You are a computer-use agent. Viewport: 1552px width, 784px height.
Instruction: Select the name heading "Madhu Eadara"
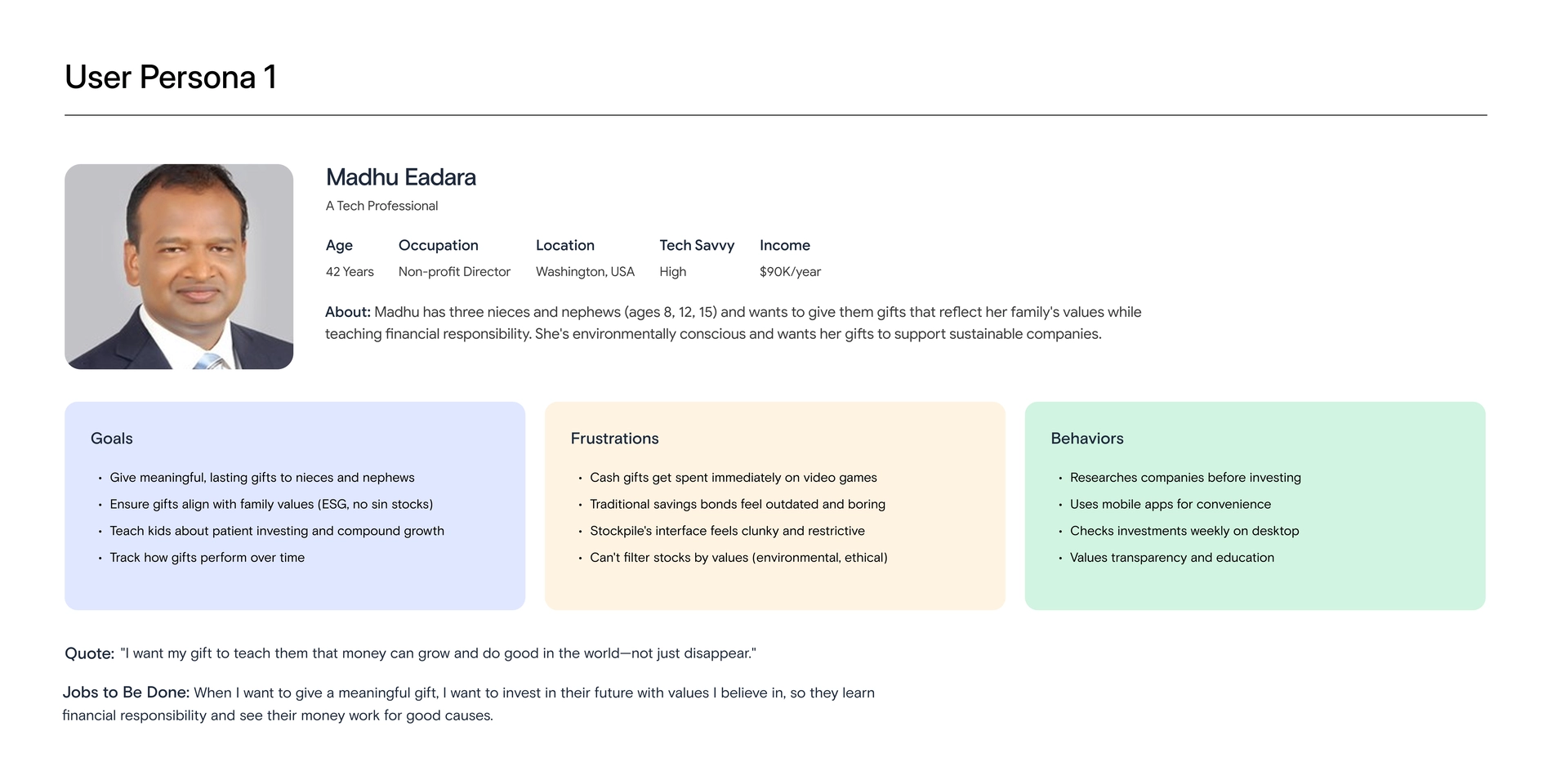pyautogui.click(x=400, y=177)
